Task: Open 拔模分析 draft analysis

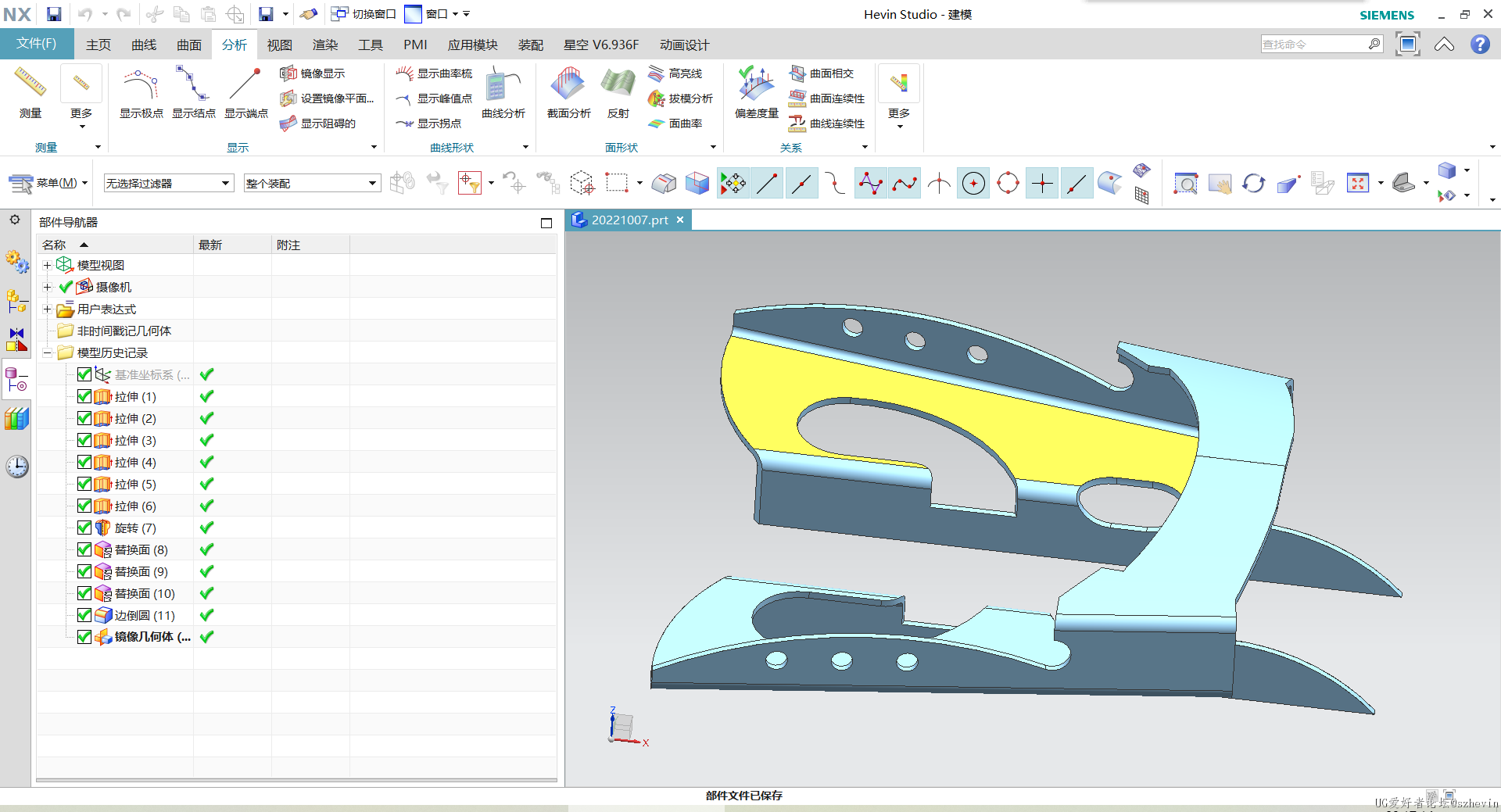Action: pos(681,98)
